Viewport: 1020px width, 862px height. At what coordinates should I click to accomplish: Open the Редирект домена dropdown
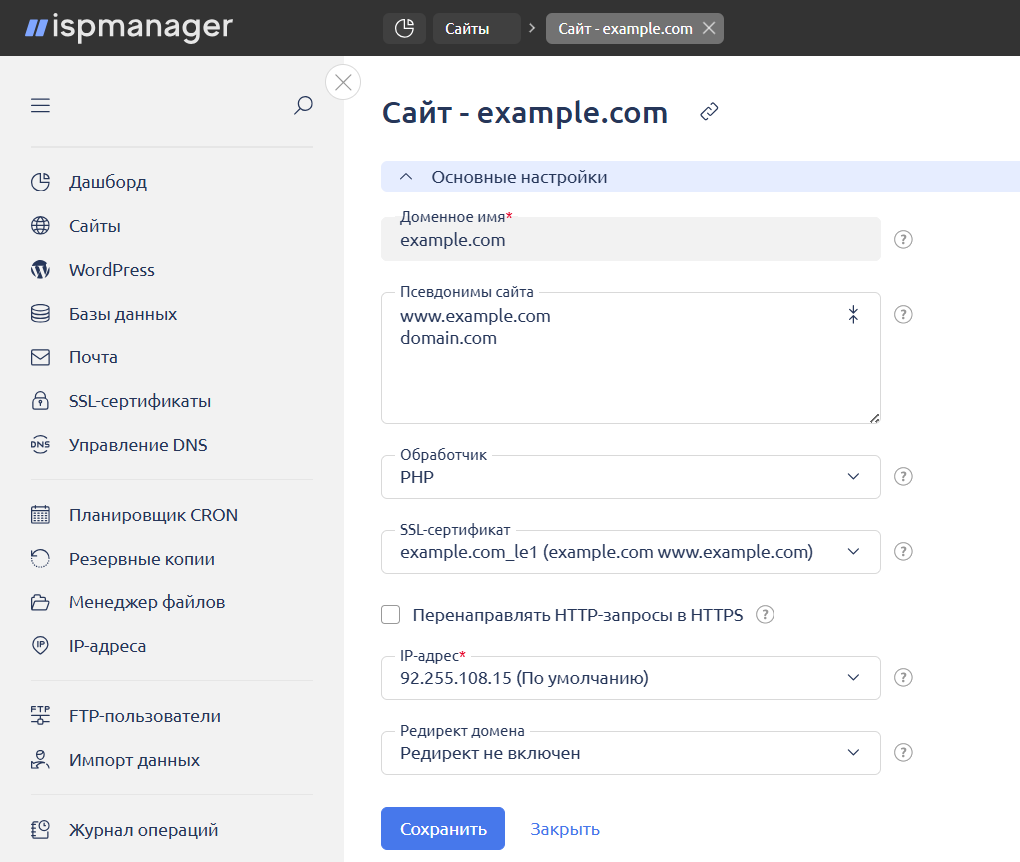tap(630, 753)
